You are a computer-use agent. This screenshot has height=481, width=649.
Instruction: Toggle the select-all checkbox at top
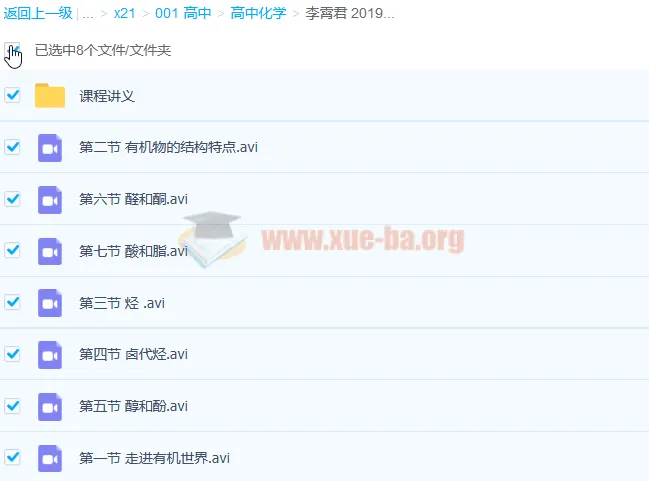pyautogui.click(x=12, y=50)
